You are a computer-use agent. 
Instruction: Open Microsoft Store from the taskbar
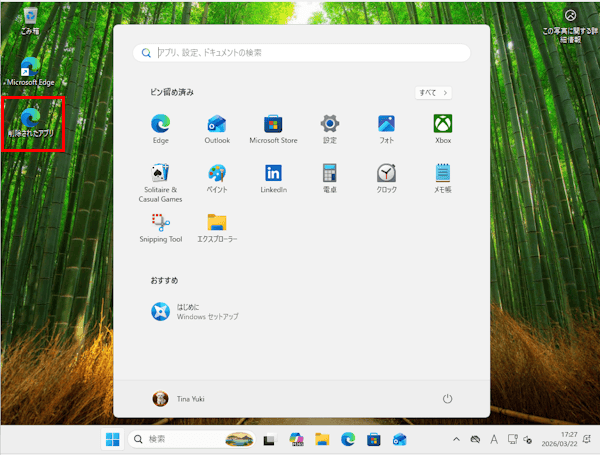coord(373,439)
